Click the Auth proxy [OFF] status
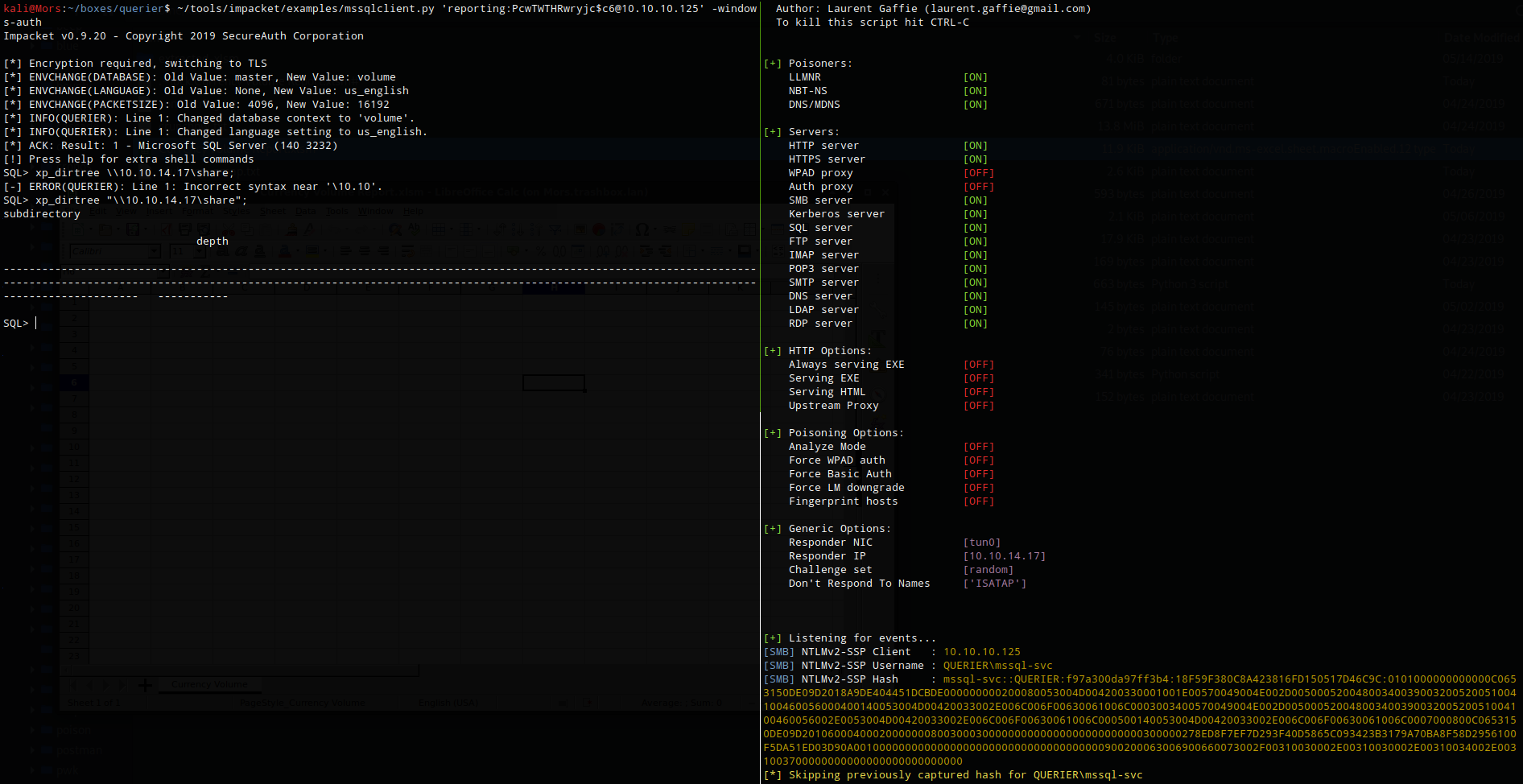Screen dimensions: 1523x784 click(979, 187)
